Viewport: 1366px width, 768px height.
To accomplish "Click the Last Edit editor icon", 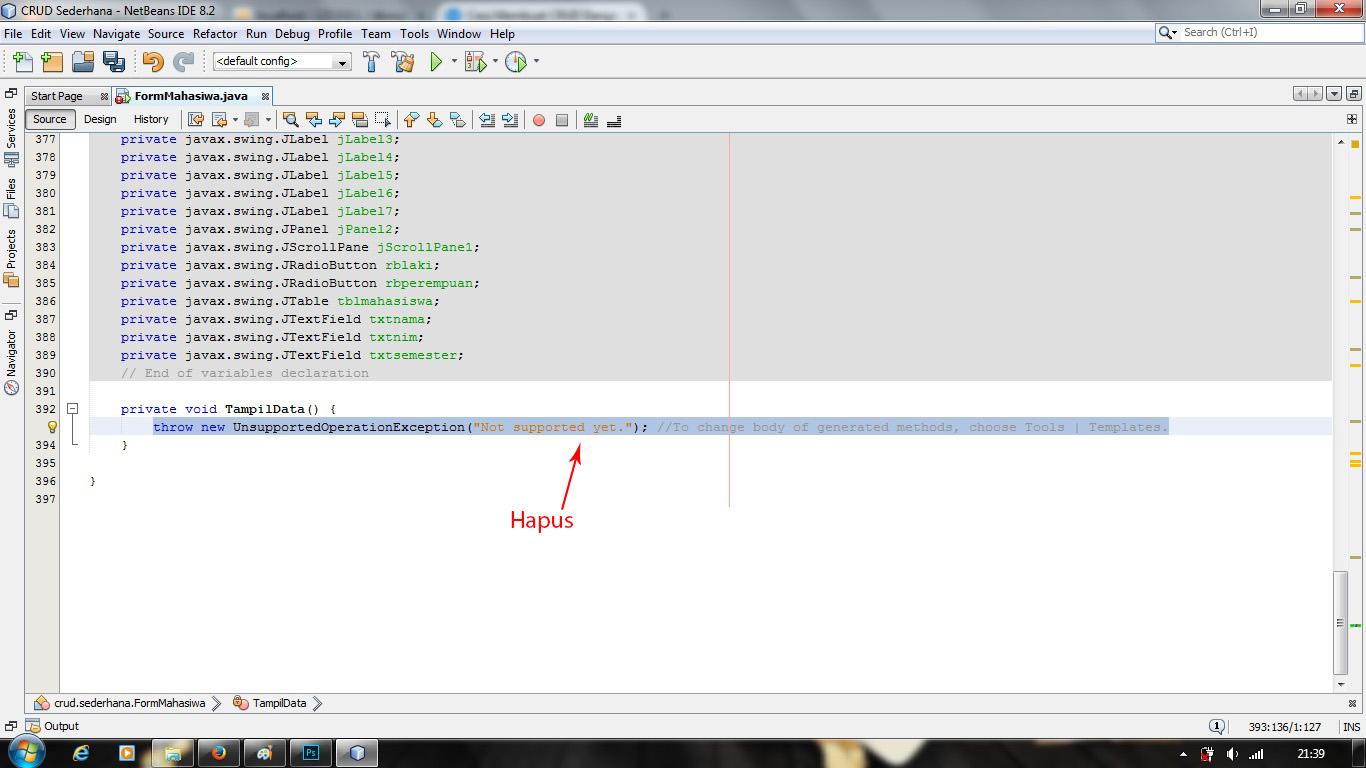I will tap(197, 120).
